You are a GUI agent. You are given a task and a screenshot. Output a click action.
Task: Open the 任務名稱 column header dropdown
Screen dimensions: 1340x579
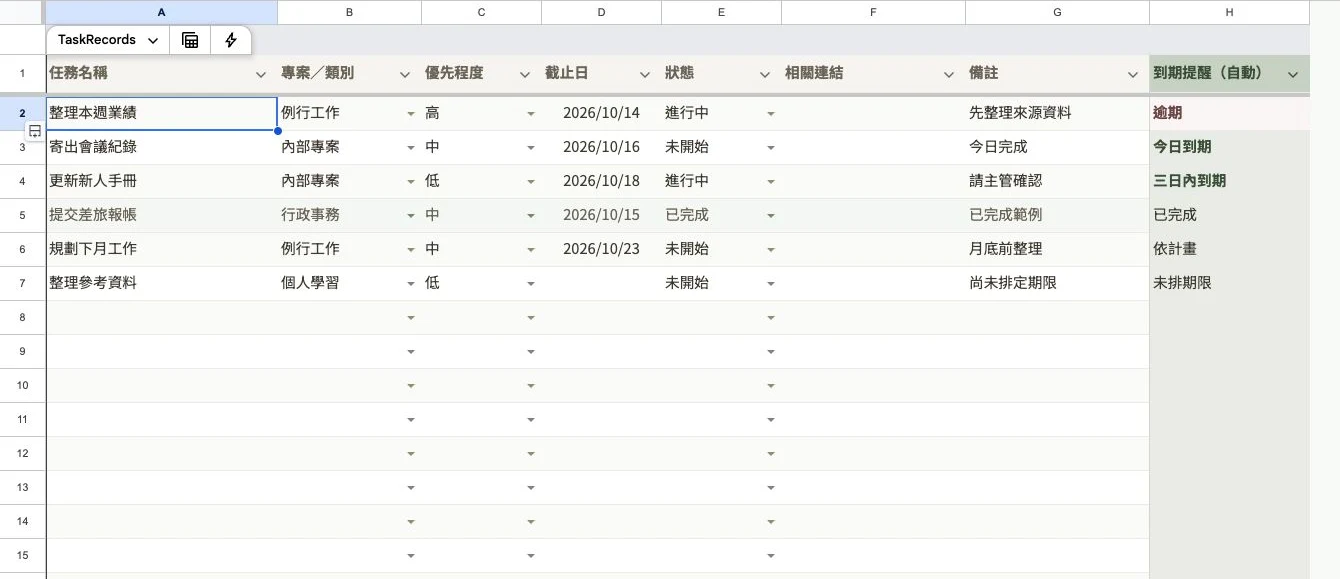[261, 74]
